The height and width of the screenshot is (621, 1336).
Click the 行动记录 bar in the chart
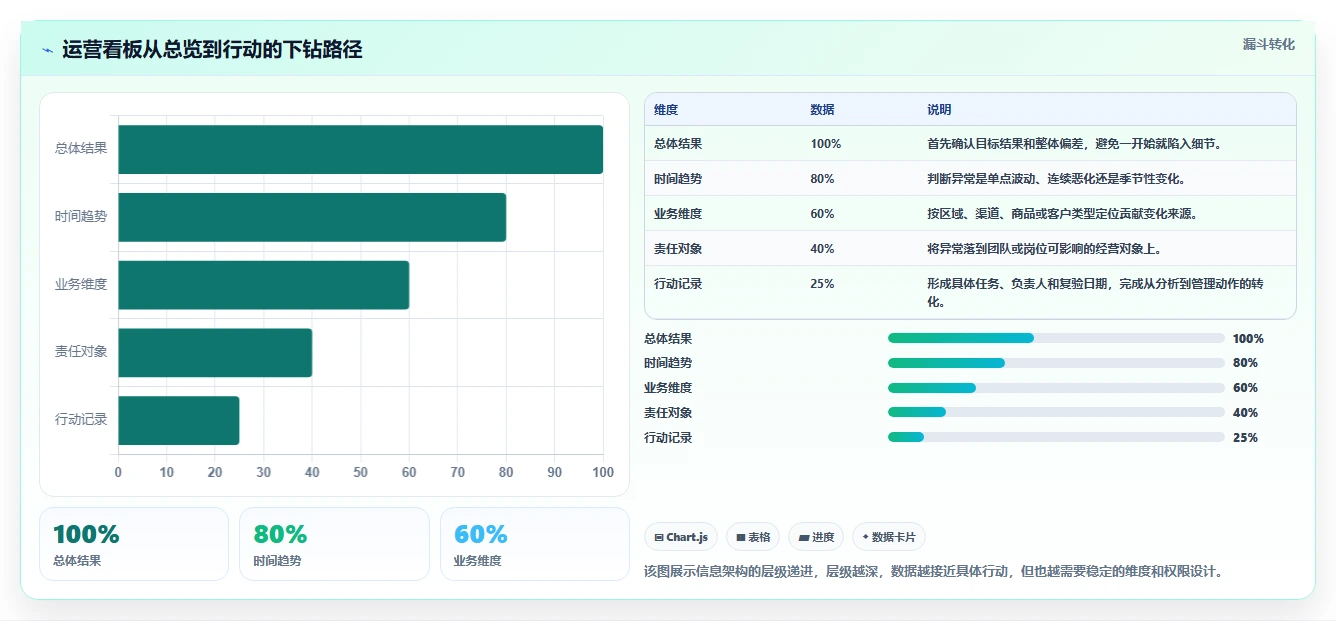(x=178, y=420)
